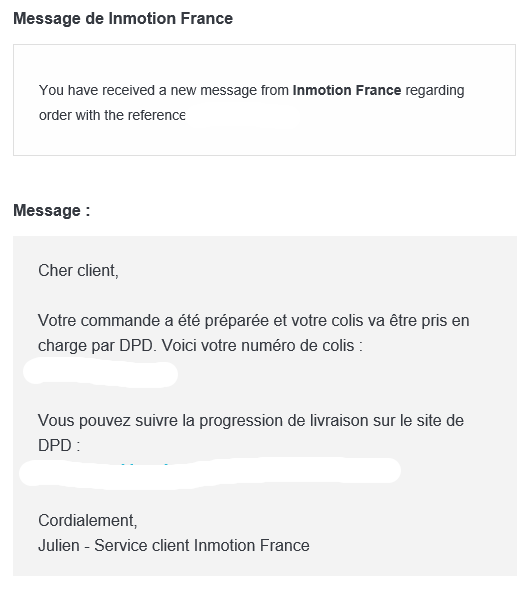The image size is (529, 589).
Task: Click the "Cordialement," closing line
Action: (88, 521)
